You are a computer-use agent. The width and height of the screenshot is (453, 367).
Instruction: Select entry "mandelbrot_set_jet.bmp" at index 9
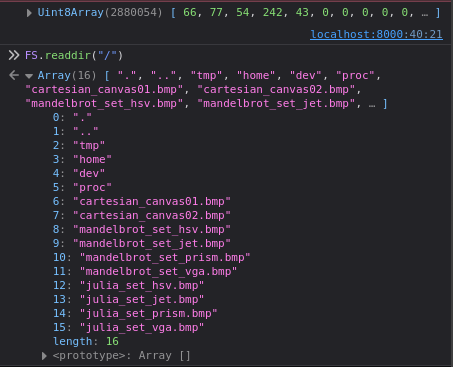coord(142,243)
